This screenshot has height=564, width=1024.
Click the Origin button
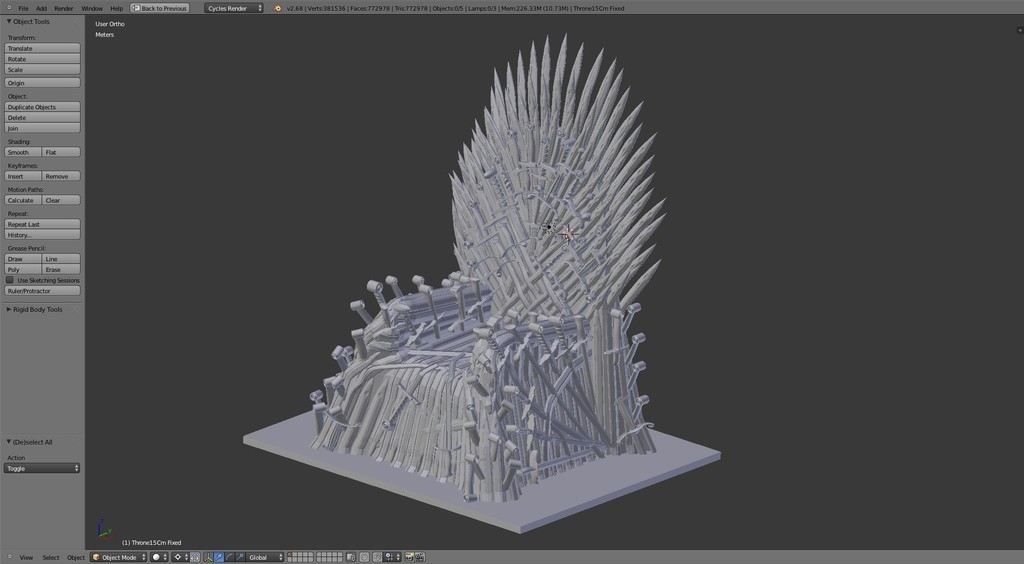[42, 83]
